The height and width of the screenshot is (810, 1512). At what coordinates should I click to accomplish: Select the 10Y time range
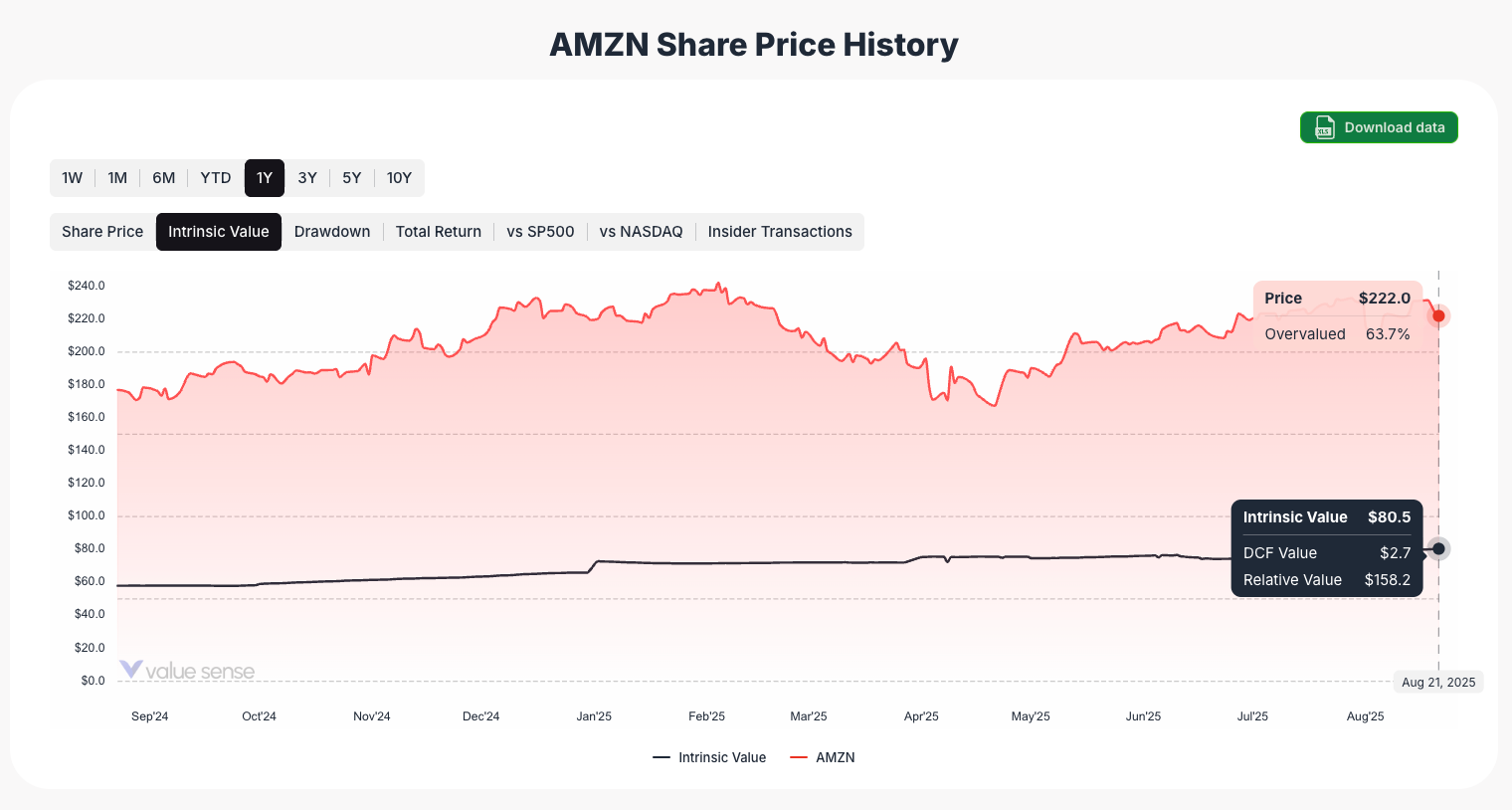coord(400,178)
